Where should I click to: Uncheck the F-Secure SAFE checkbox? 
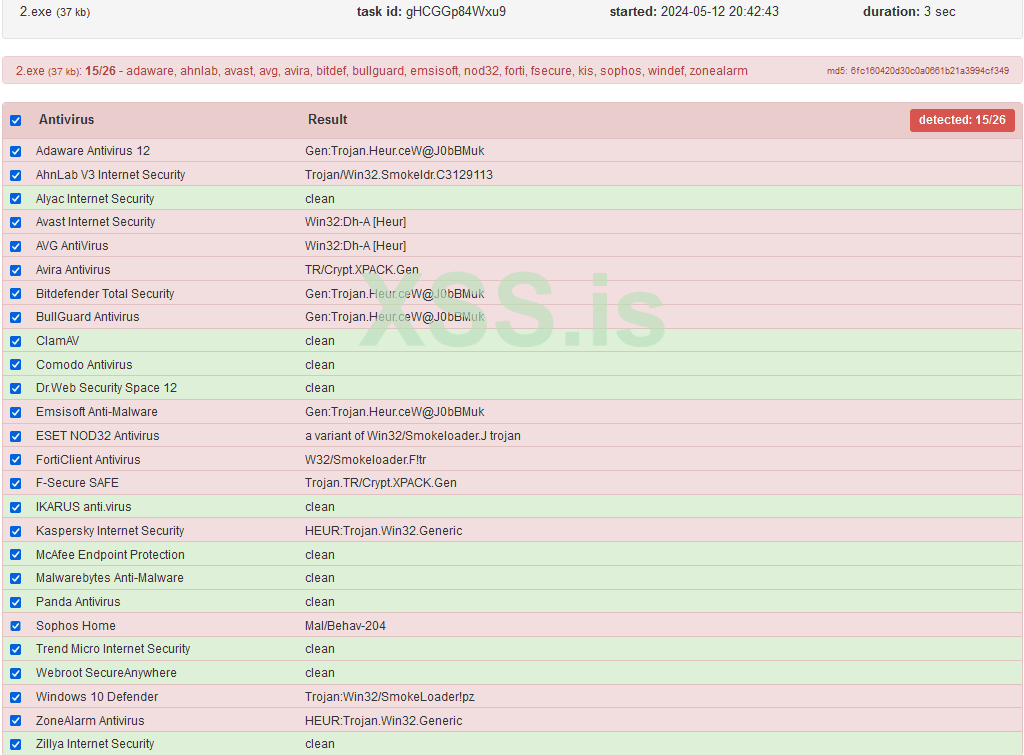coord(16,483)
